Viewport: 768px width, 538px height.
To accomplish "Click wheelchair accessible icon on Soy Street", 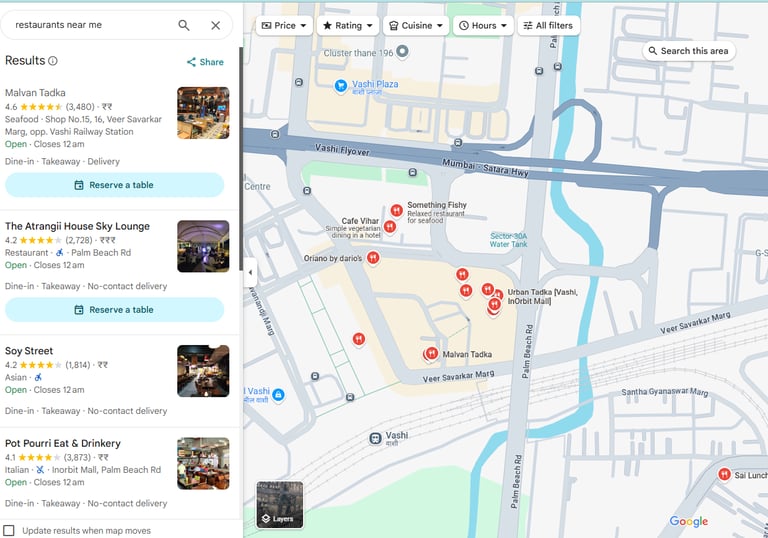I will click(38, 377).
